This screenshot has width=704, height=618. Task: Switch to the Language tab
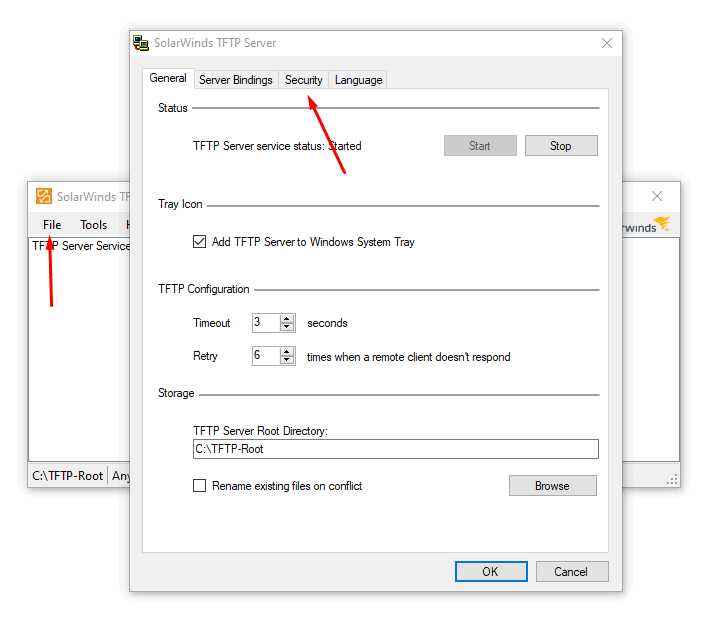358,80
